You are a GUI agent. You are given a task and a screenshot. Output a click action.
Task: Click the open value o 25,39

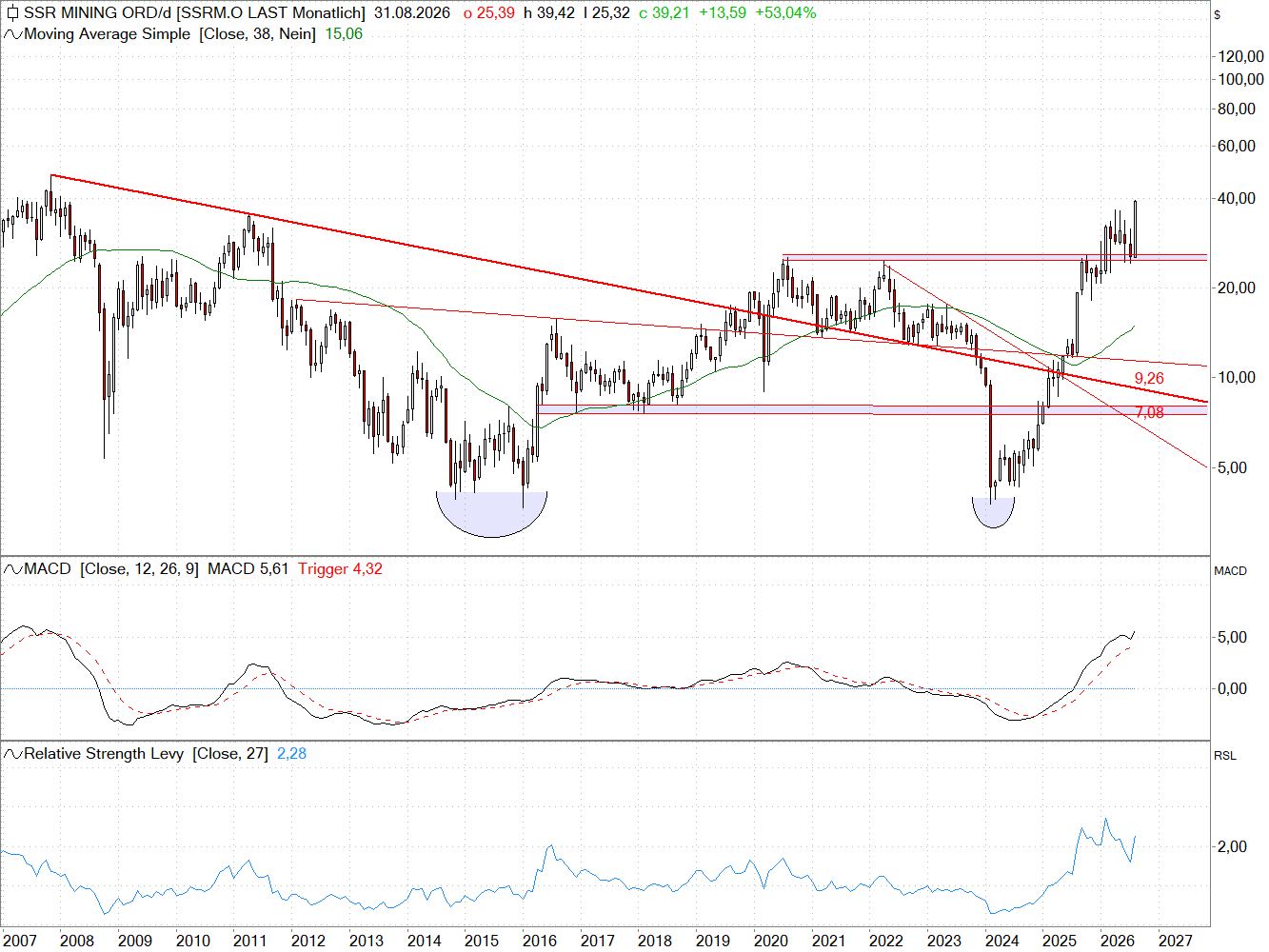point(488,13)
